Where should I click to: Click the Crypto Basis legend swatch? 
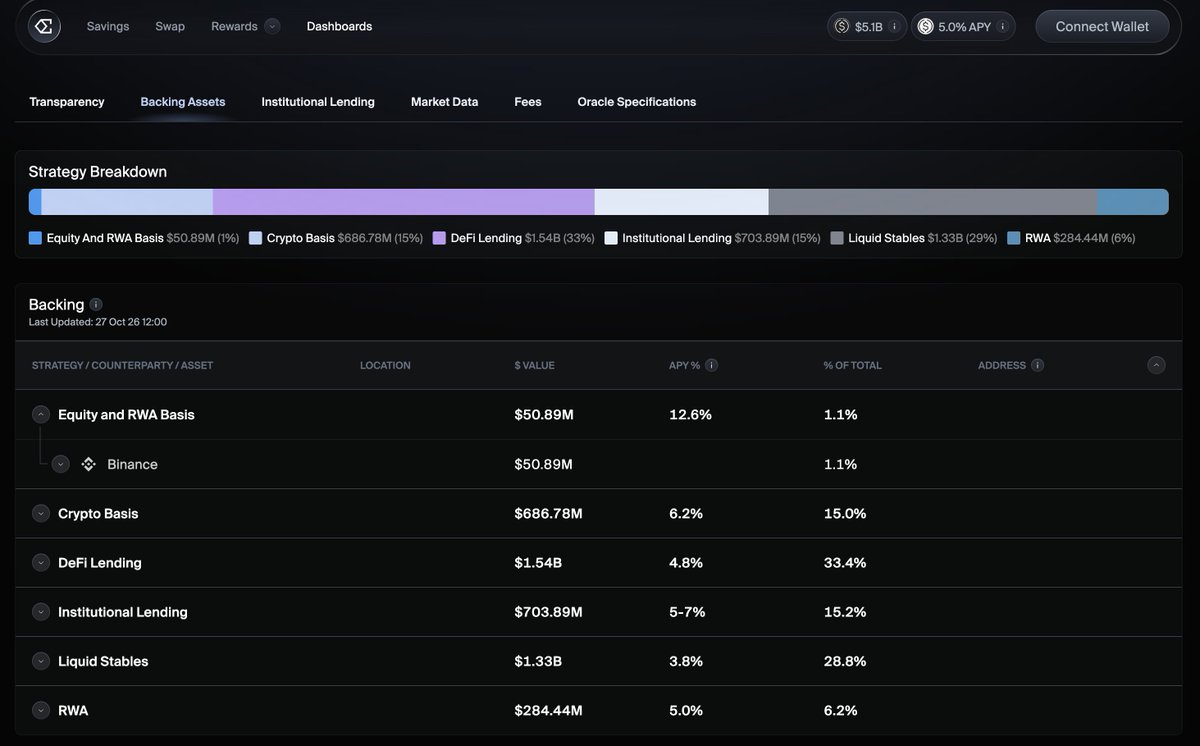pos(255,238)
